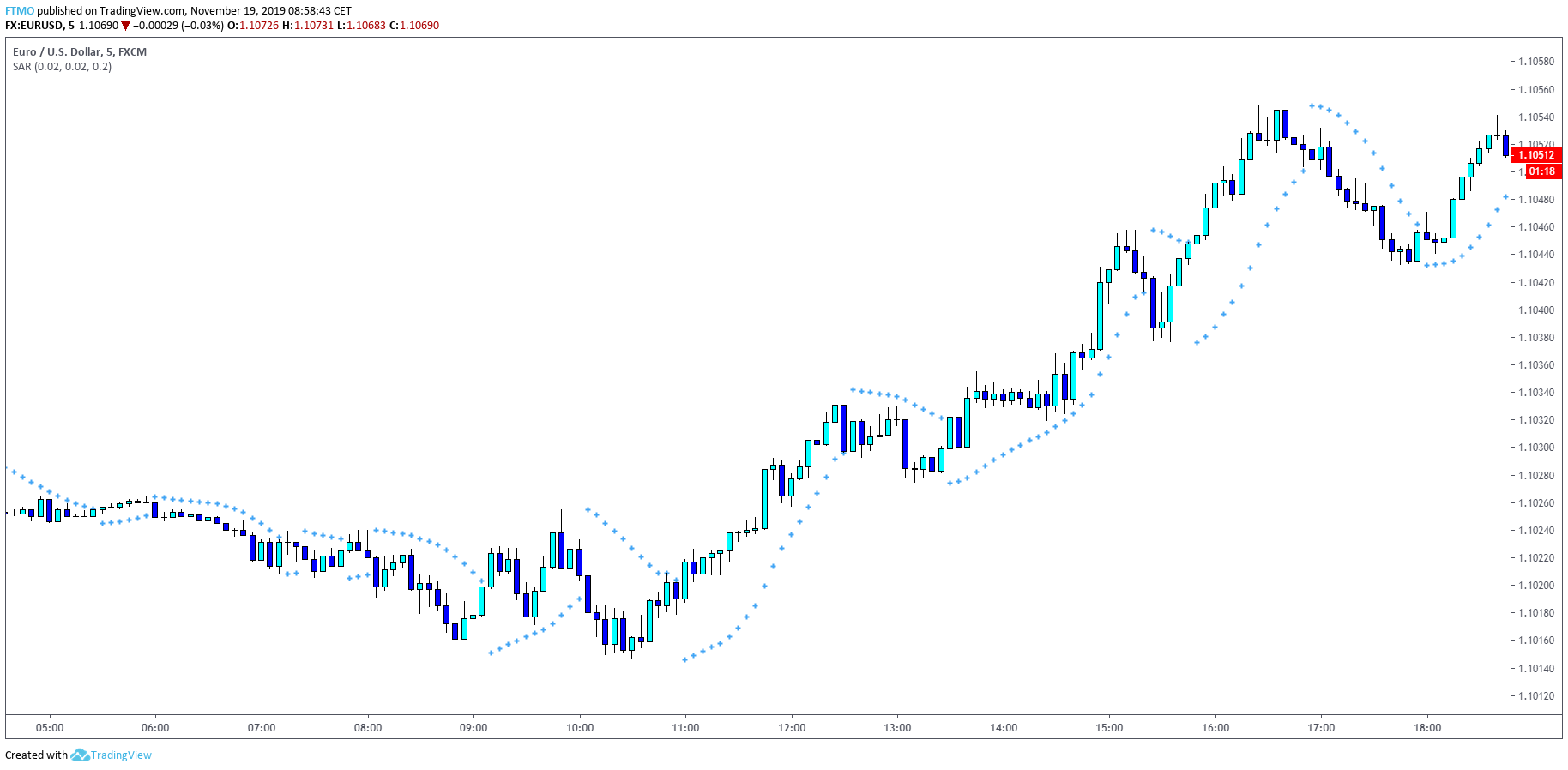Click the 1.10200 price axis label
This screenshot has width=1568, height=770.
tap(1536, 585)
